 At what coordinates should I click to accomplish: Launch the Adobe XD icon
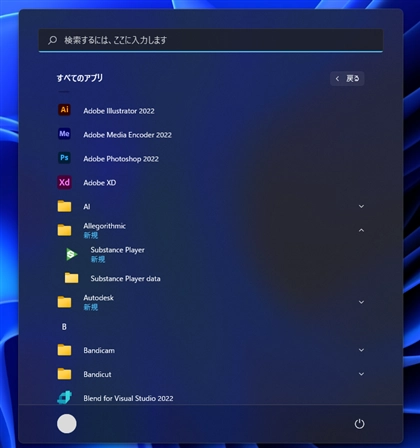64,182
